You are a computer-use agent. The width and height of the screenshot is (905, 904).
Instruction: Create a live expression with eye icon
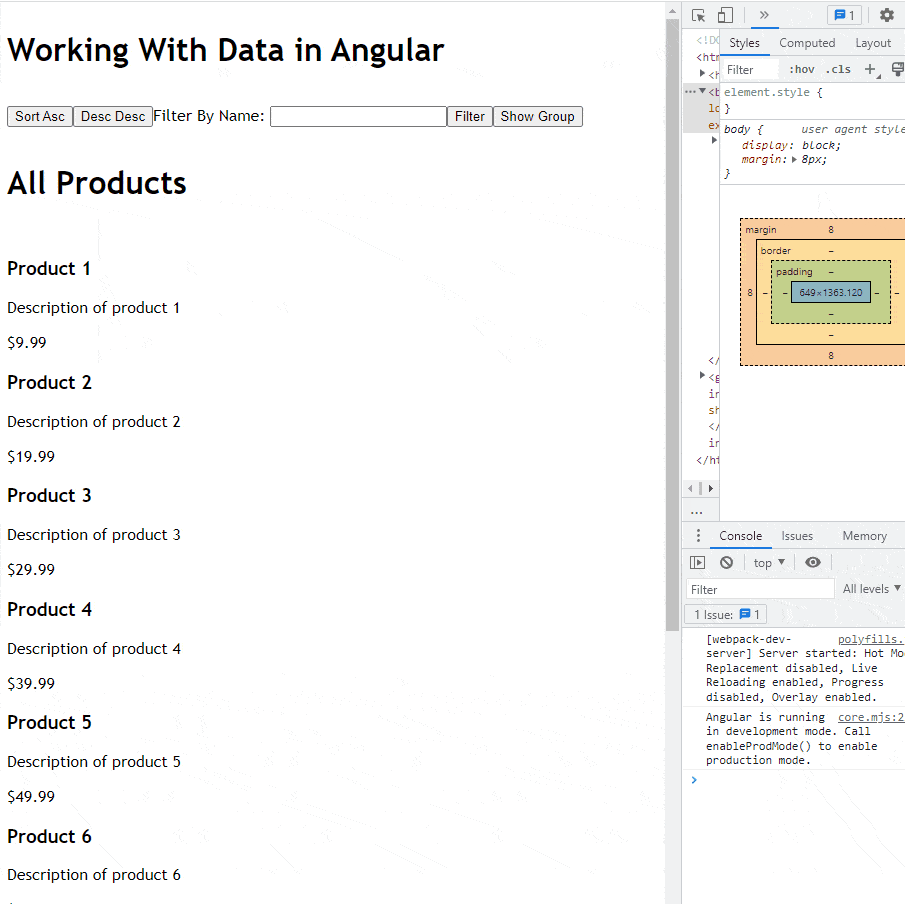(813, 562)
